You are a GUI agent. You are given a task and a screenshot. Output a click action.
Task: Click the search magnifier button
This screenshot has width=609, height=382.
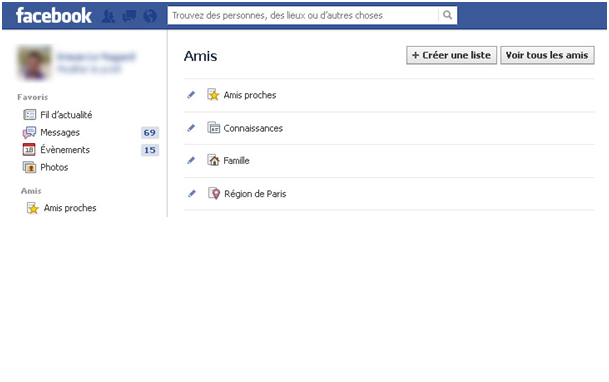point(447,15)
